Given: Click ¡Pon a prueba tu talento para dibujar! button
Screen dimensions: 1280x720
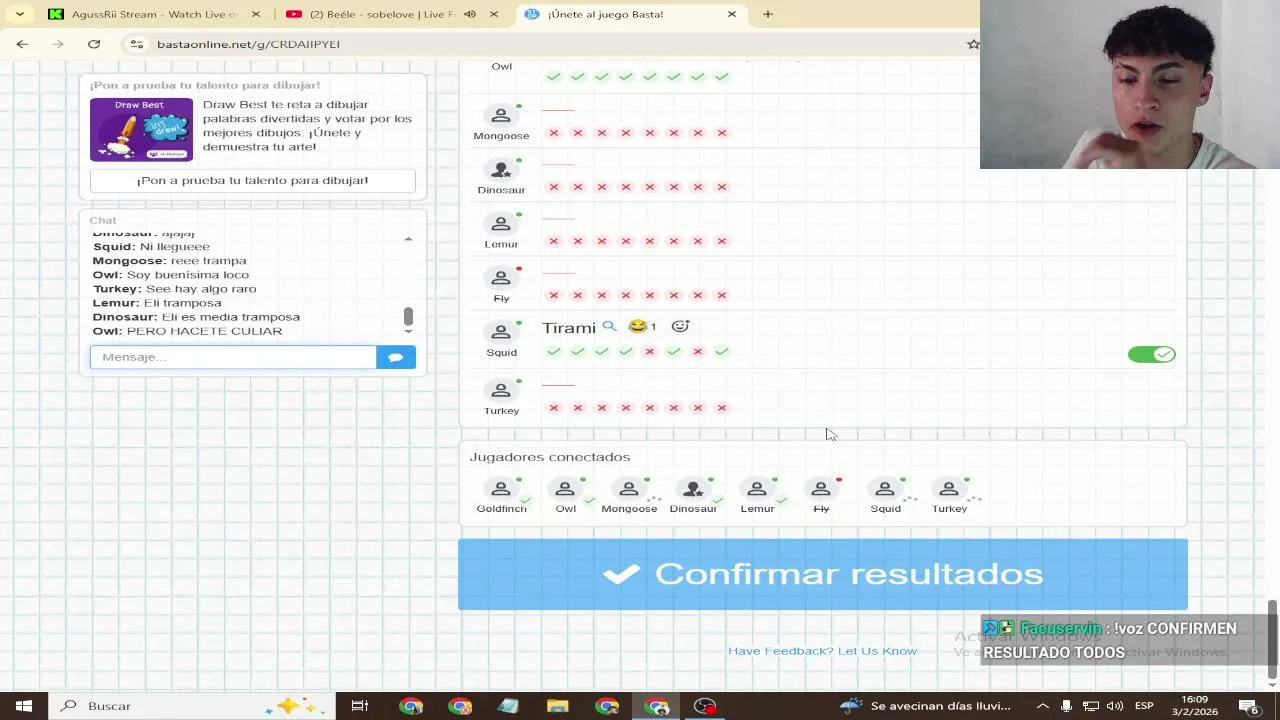Looking at the screenshot, I should pyautogui.click(x=253, y=180).
